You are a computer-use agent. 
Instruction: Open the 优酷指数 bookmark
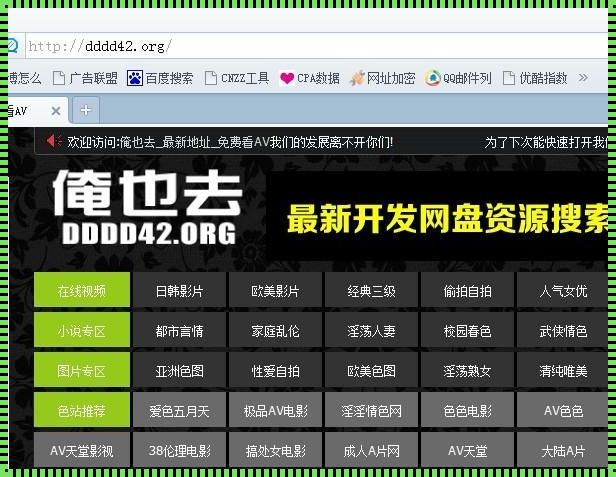[x=535, y=78]
